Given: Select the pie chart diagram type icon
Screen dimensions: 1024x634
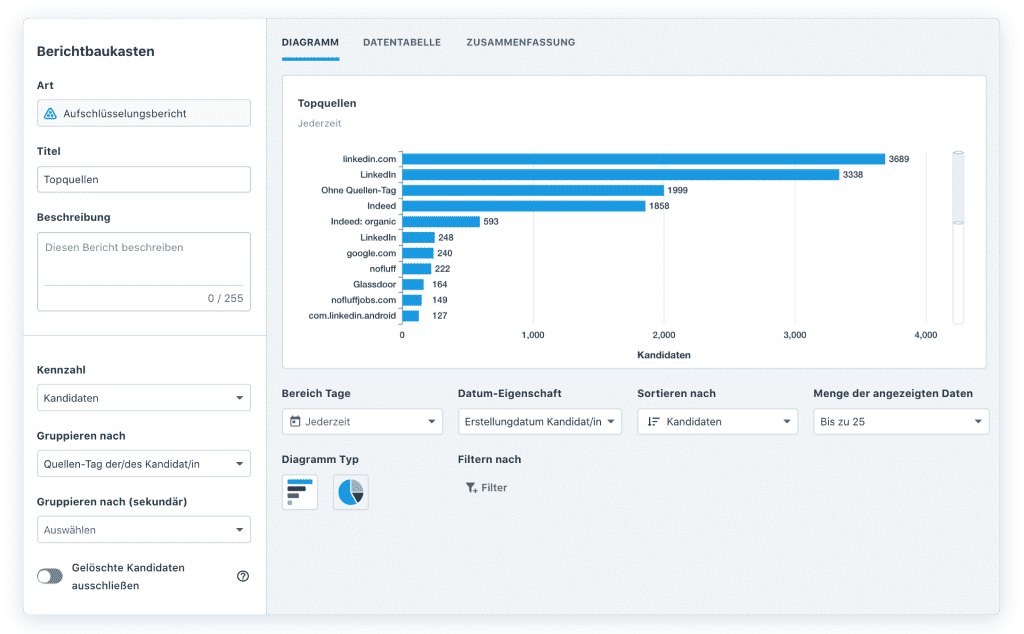Looking at the screenshot, I should [350, 492].
